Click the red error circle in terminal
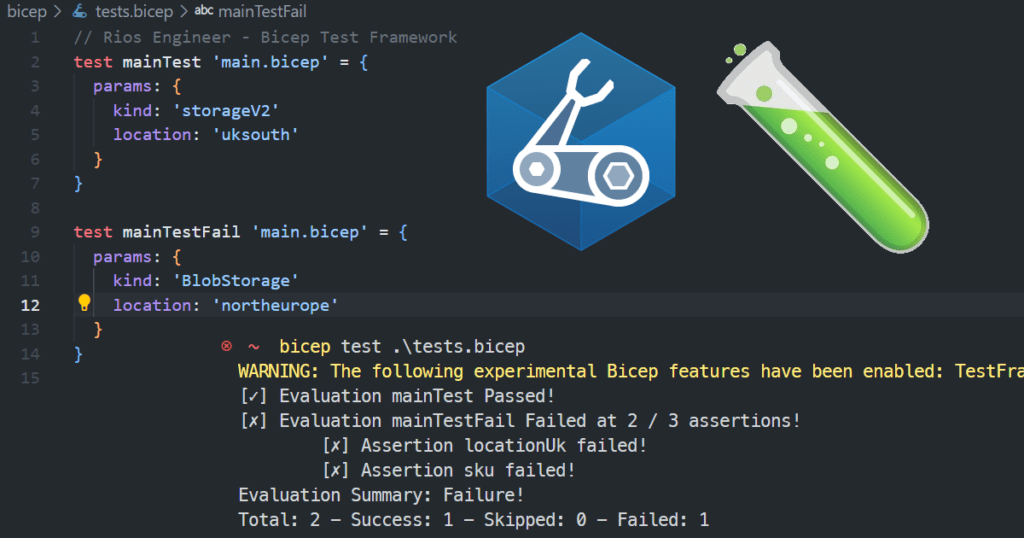Viewport: 1024px width, 538px height. 227,346
